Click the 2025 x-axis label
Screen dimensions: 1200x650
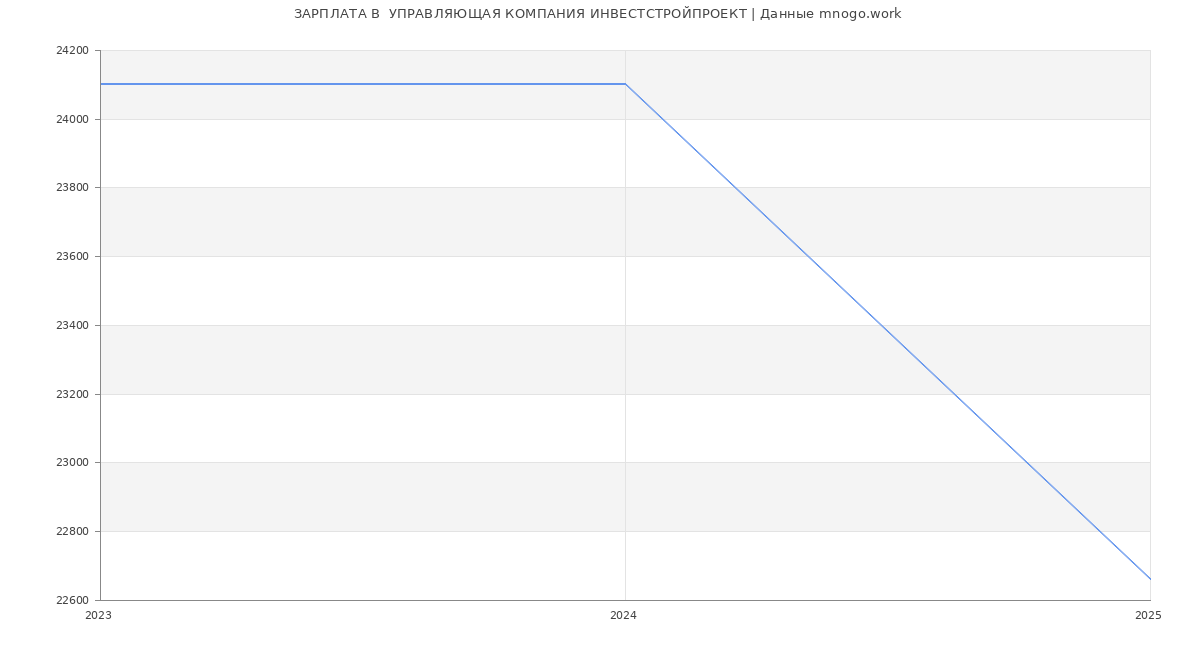click(1148, 616)
